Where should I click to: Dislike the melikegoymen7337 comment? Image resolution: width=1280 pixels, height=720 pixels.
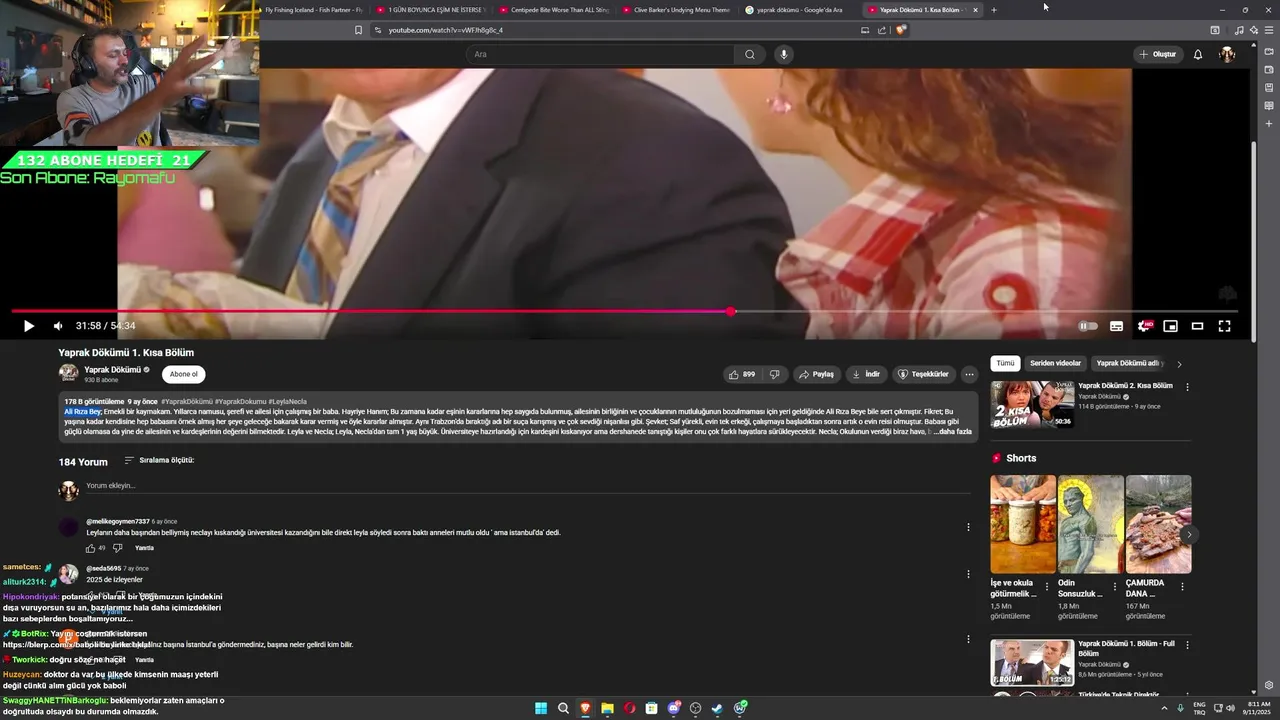(117, 548)
